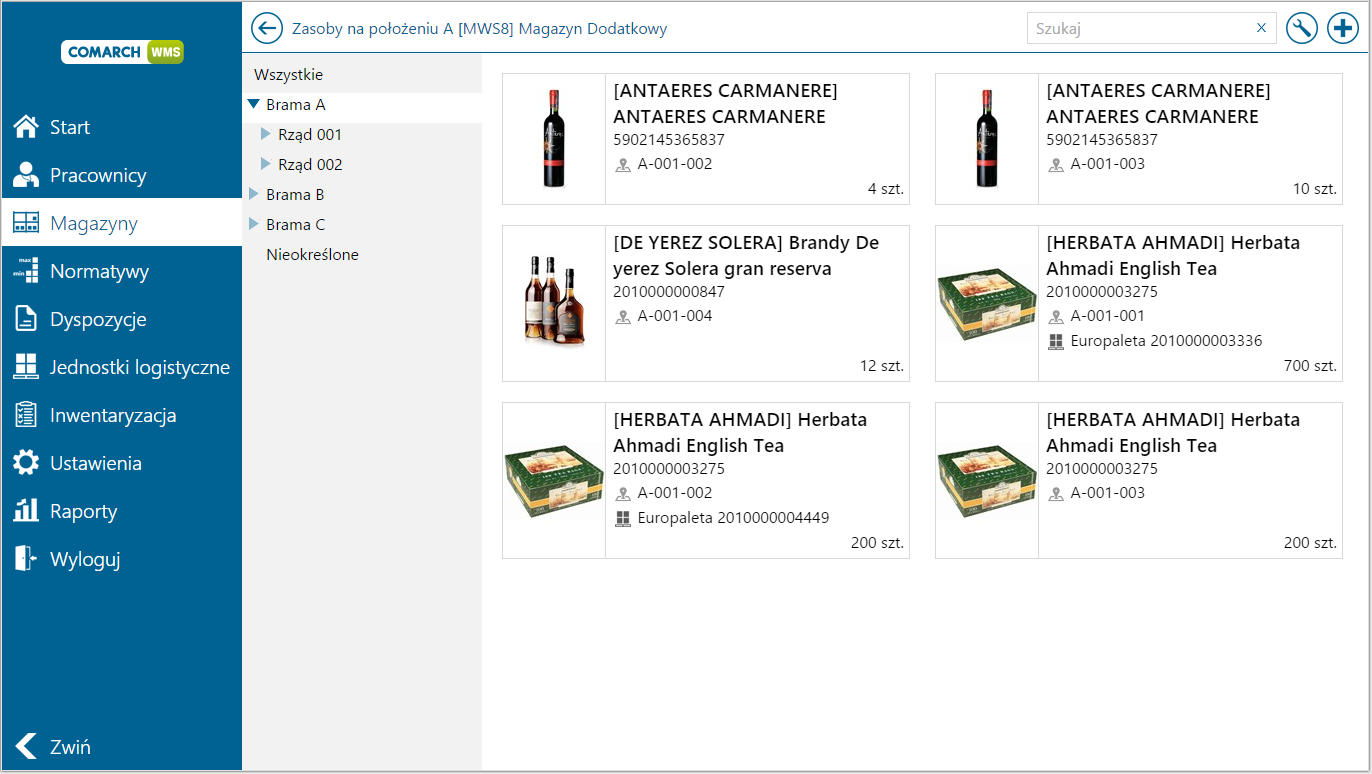This screenshot has width=1372, height=774.
Task: Click wine bottle thumbnail for A-001-003
Action: coord(987,139)
